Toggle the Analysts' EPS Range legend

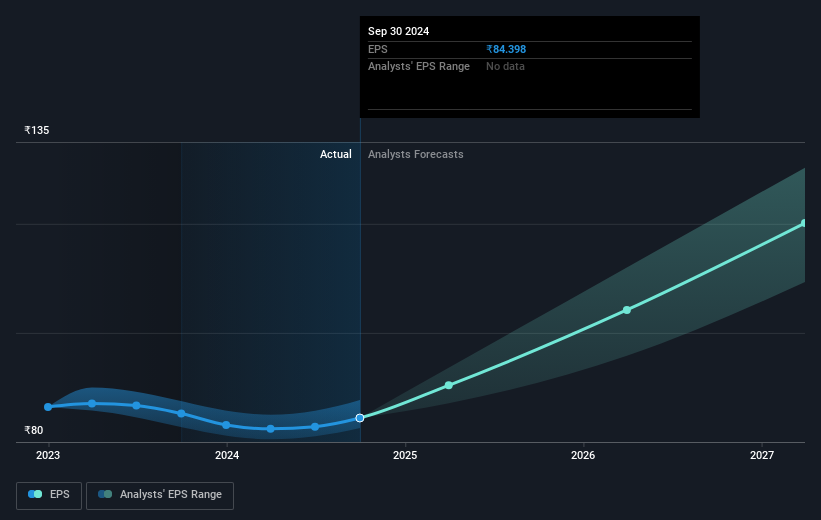[160, 495]
